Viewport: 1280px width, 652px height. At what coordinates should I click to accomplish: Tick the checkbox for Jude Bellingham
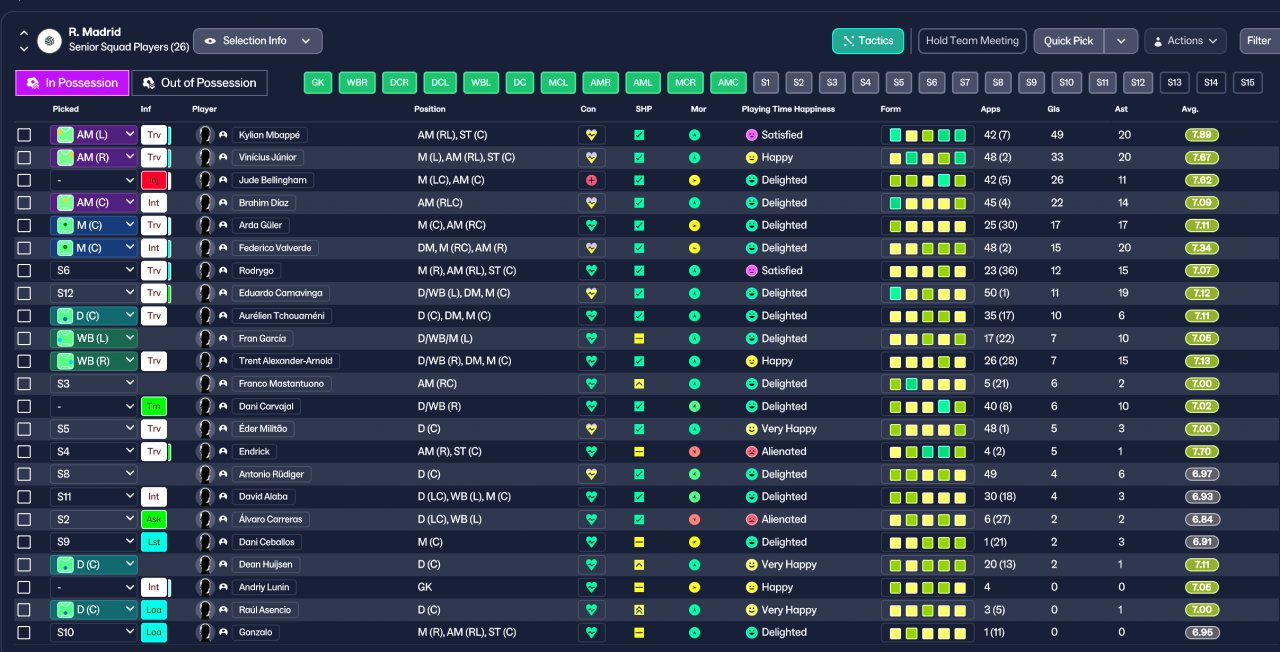[x=24, y=180]
